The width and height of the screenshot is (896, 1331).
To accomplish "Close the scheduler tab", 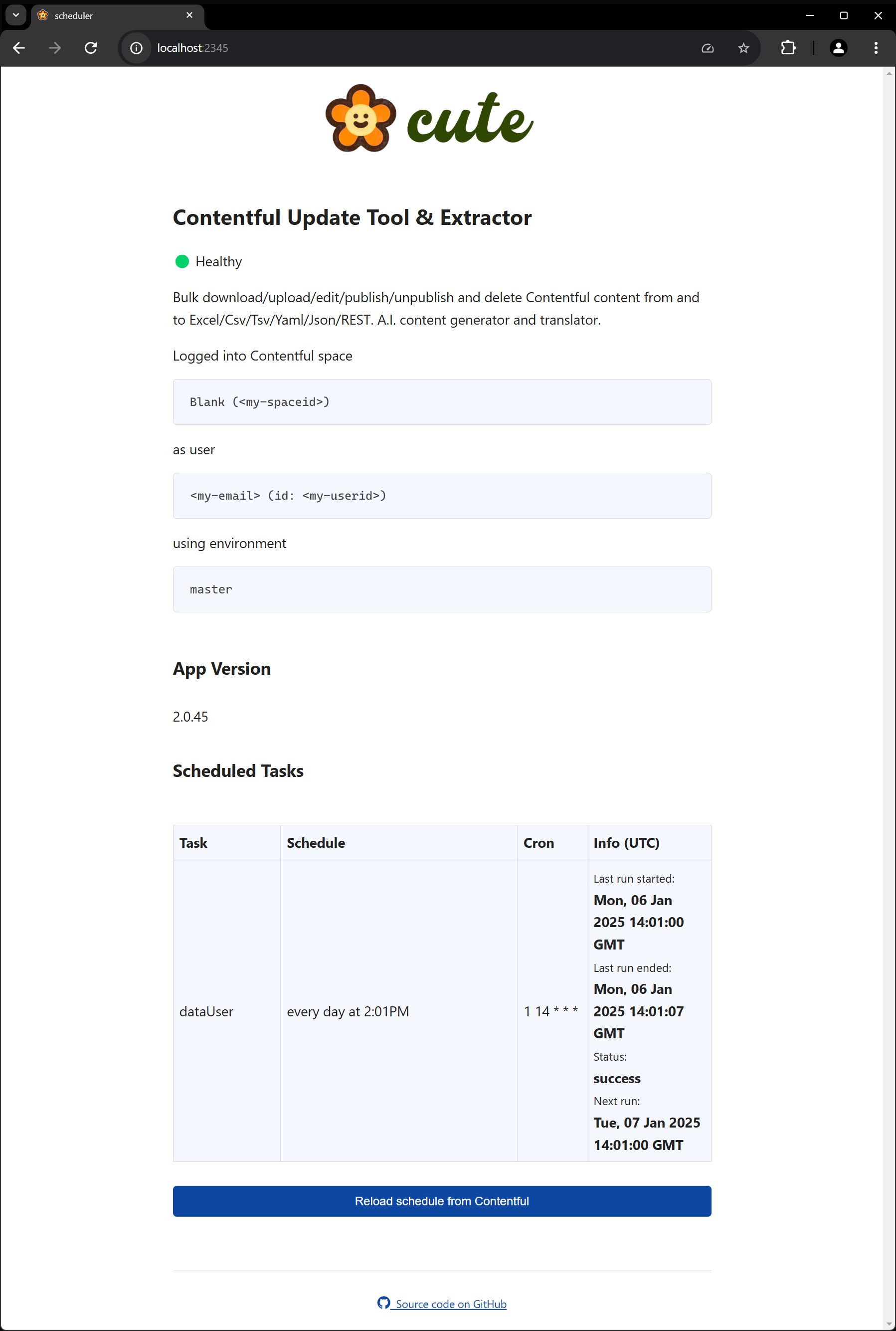I will pos(189,15).
